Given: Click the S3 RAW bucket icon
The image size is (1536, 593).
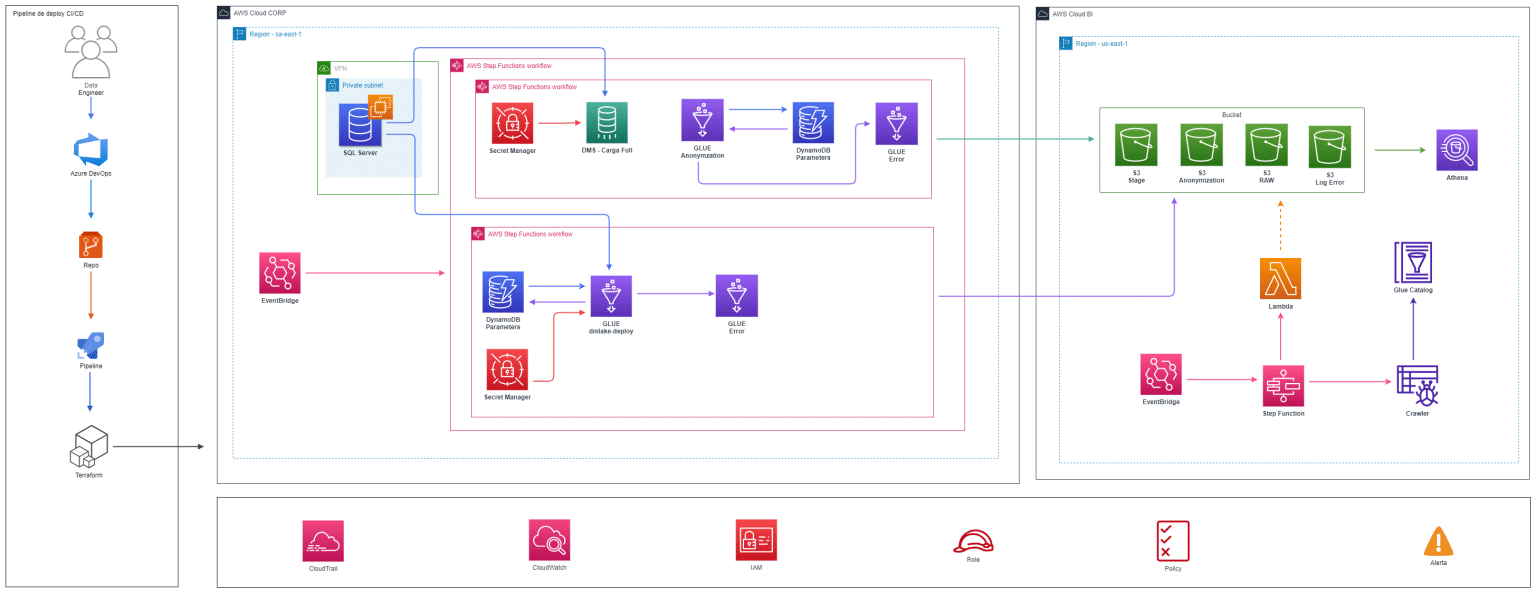Looking at the screenshot, I should (x=1266, y=146).
